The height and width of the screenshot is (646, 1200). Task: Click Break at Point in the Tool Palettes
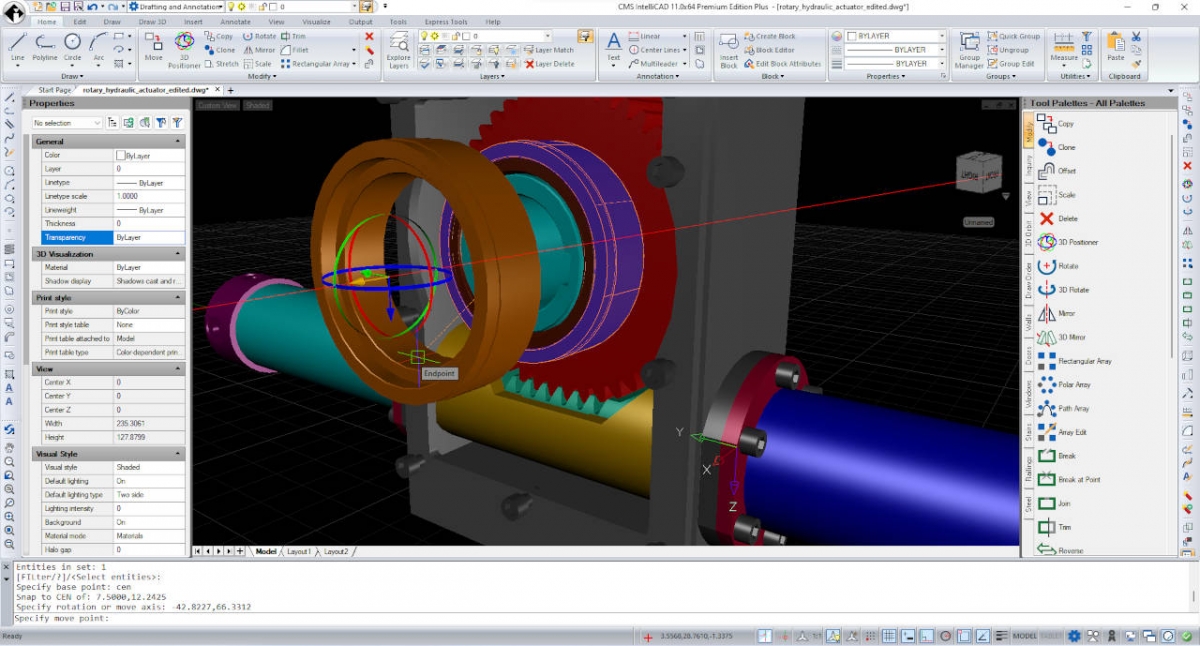(x=1066, y=479)
